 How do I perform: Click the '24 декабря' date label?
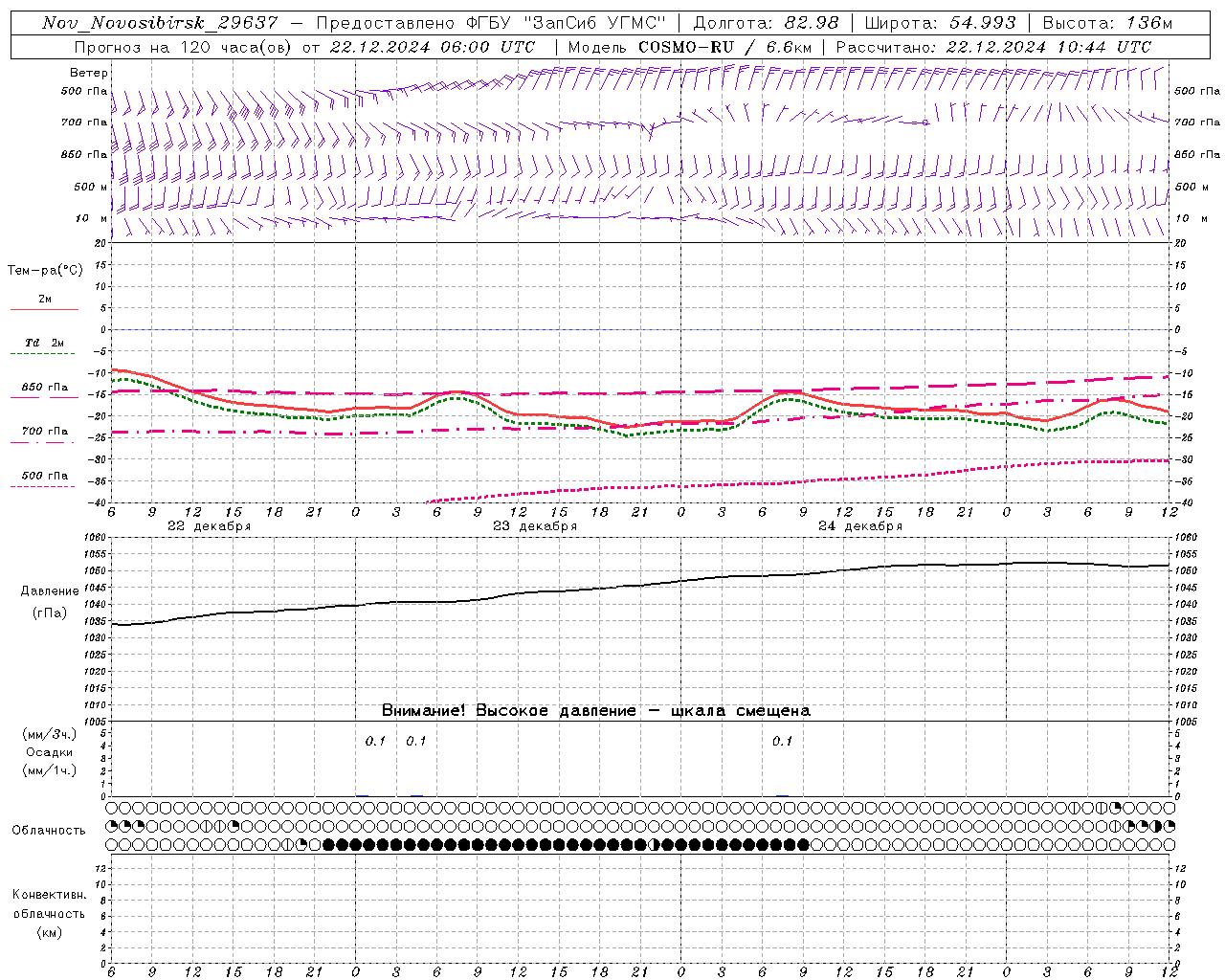(860, 526)
